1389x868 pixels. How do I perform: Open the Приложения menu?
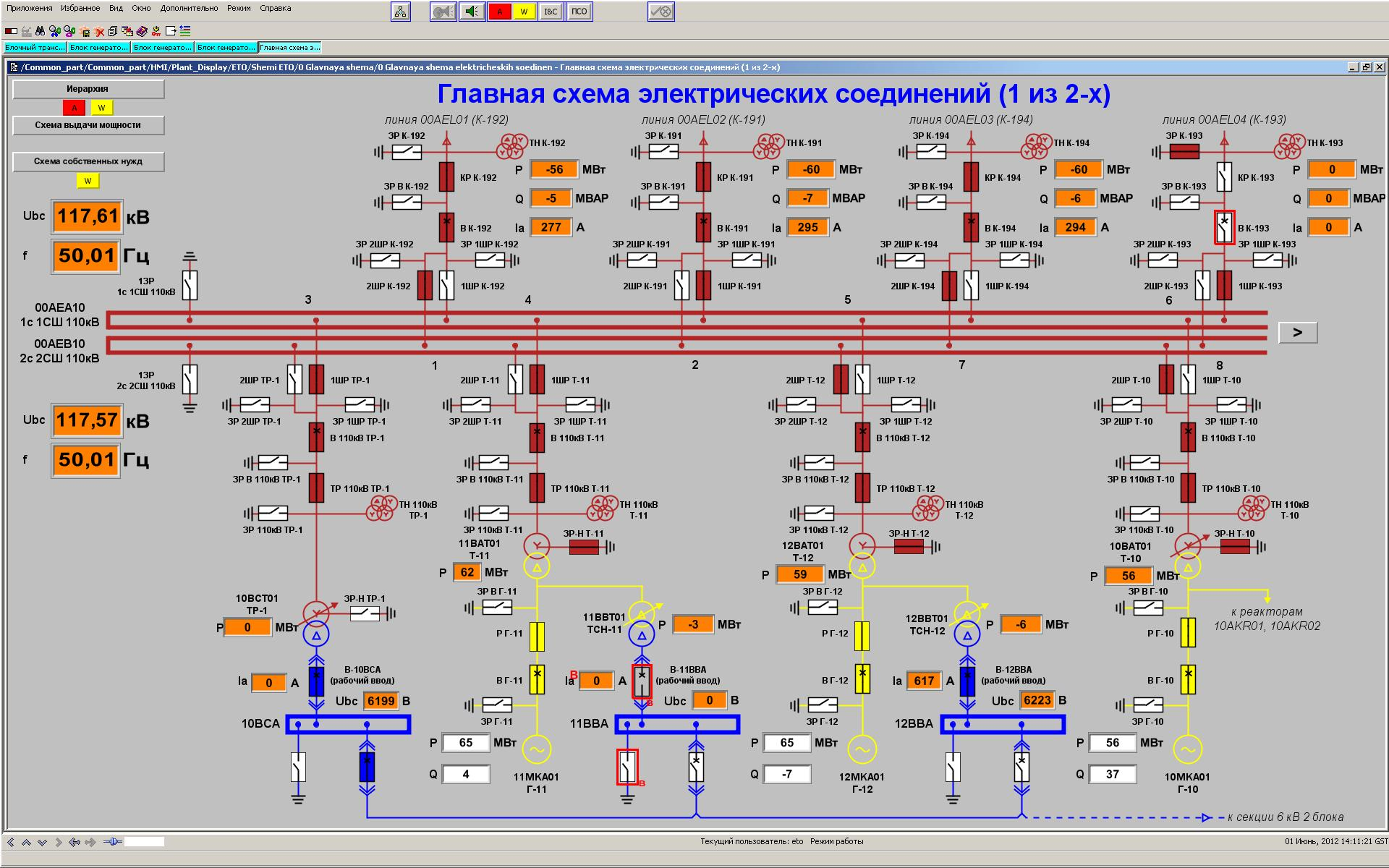(30, 8)
